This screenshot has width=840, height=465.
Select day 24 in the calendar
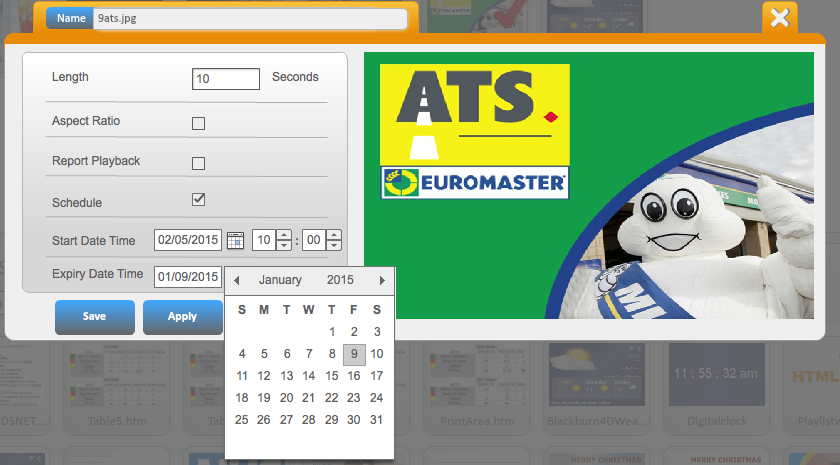tap(377, 399)
